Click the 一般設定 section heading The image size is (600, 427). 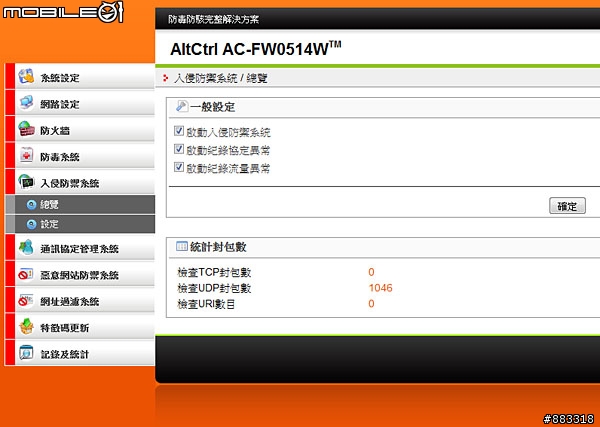(212, 107)
